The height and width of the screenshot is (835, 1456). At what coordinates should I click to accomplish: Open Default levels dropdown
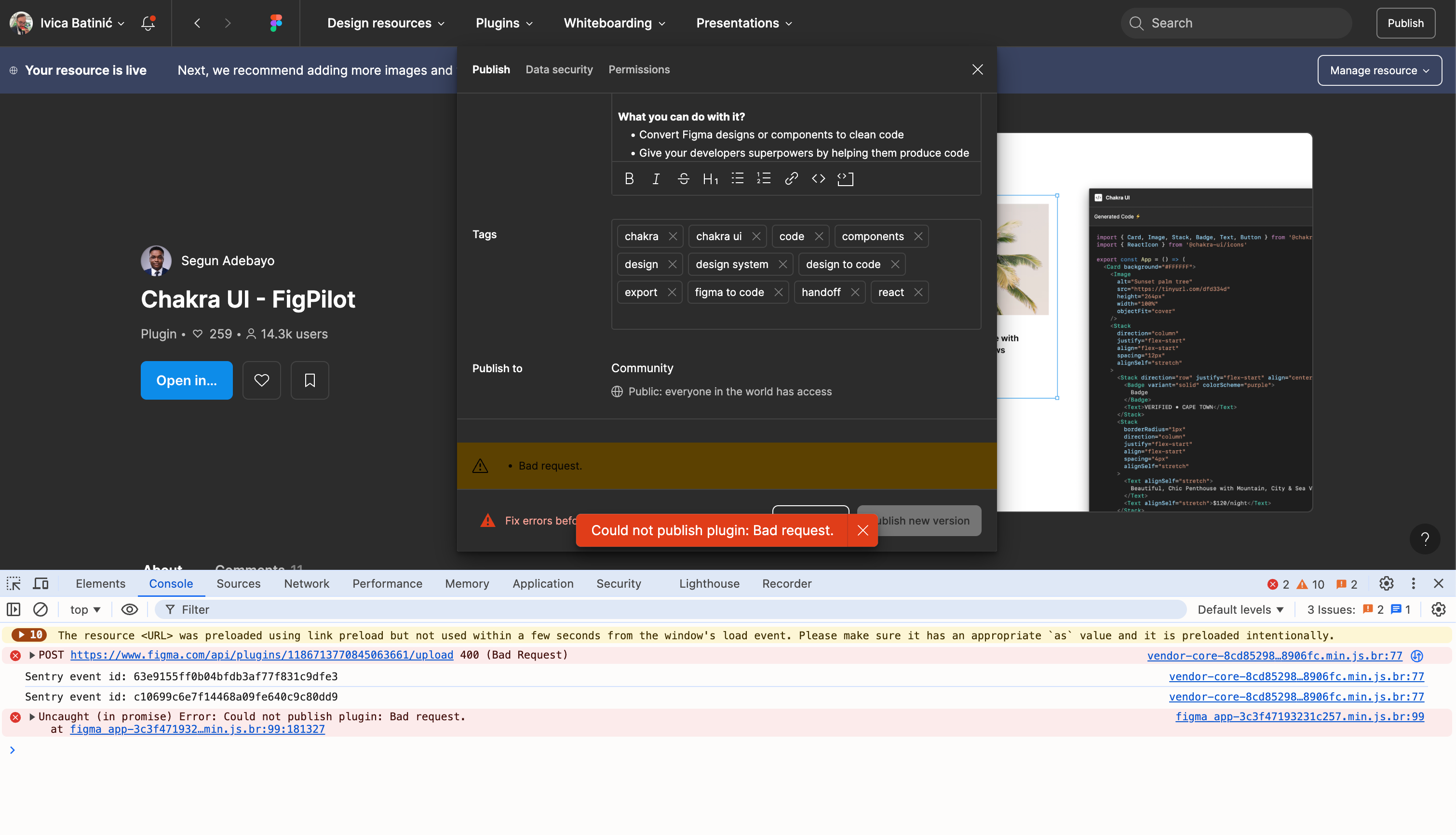1240,610
